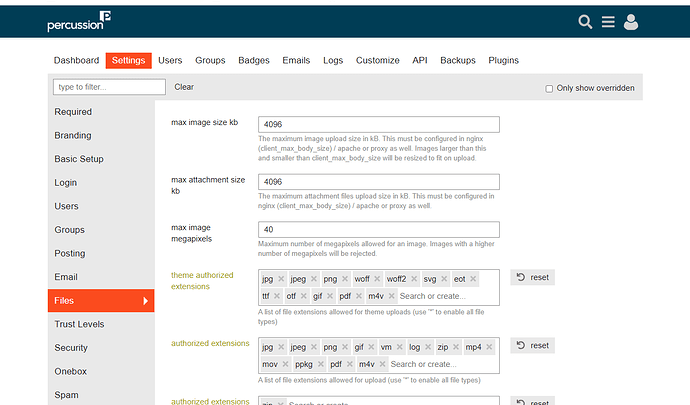Open Required settings category

[101, 112]
